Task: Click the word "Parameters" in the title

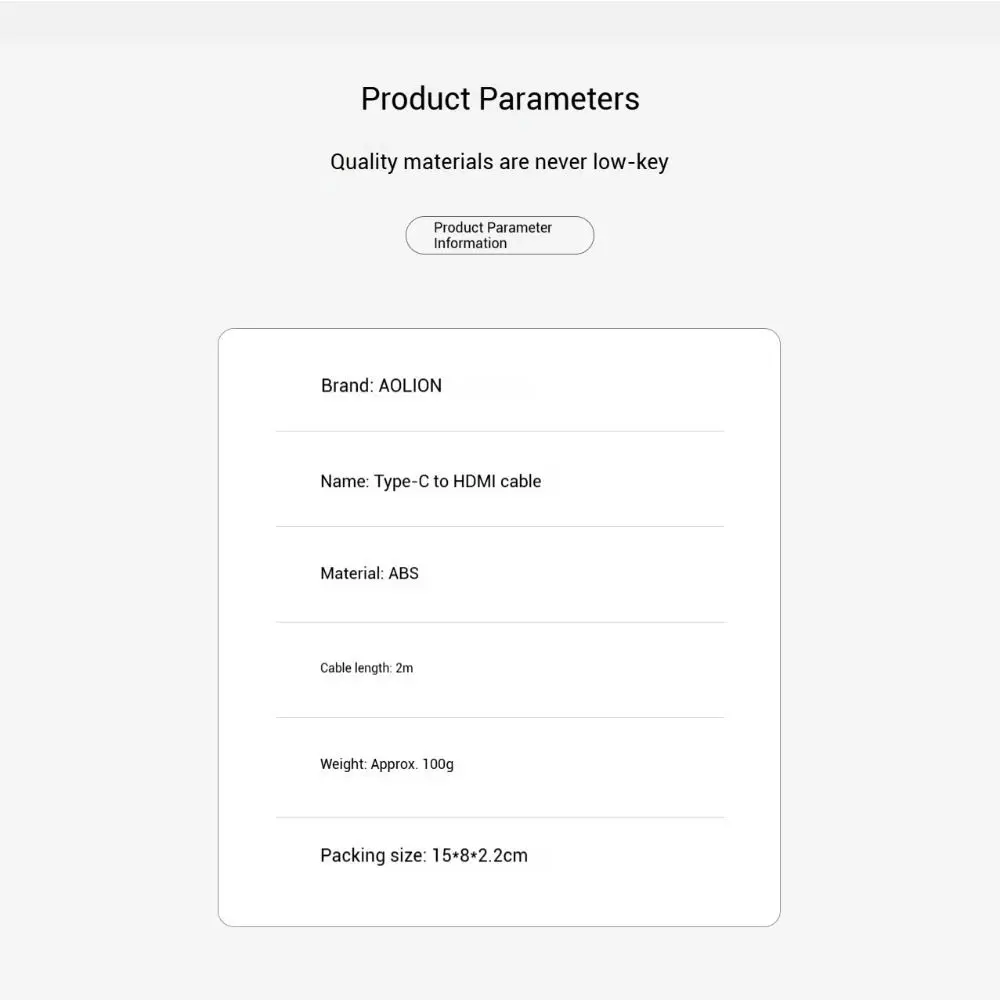Action: point(559,99)
